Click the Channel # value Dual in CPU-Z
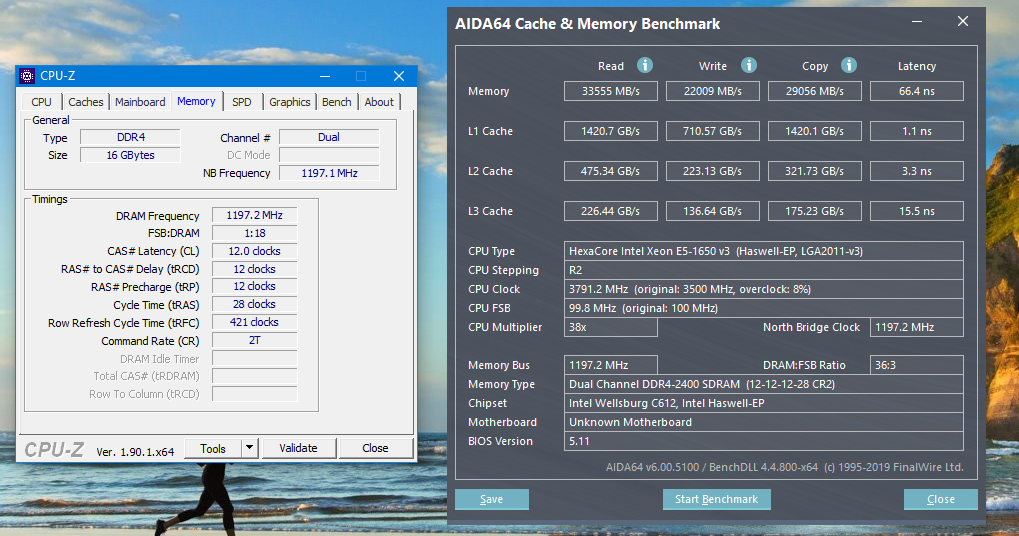 (x=329, y=137)
